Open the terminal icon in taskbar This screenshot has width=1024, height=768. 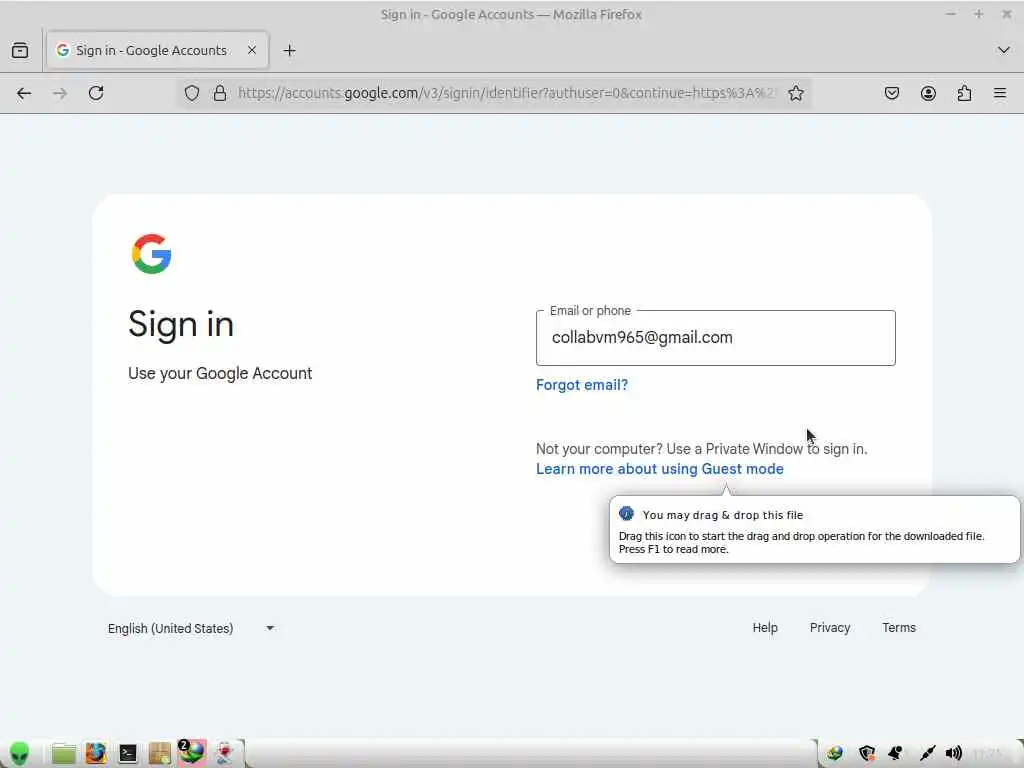tap(128, 754)
